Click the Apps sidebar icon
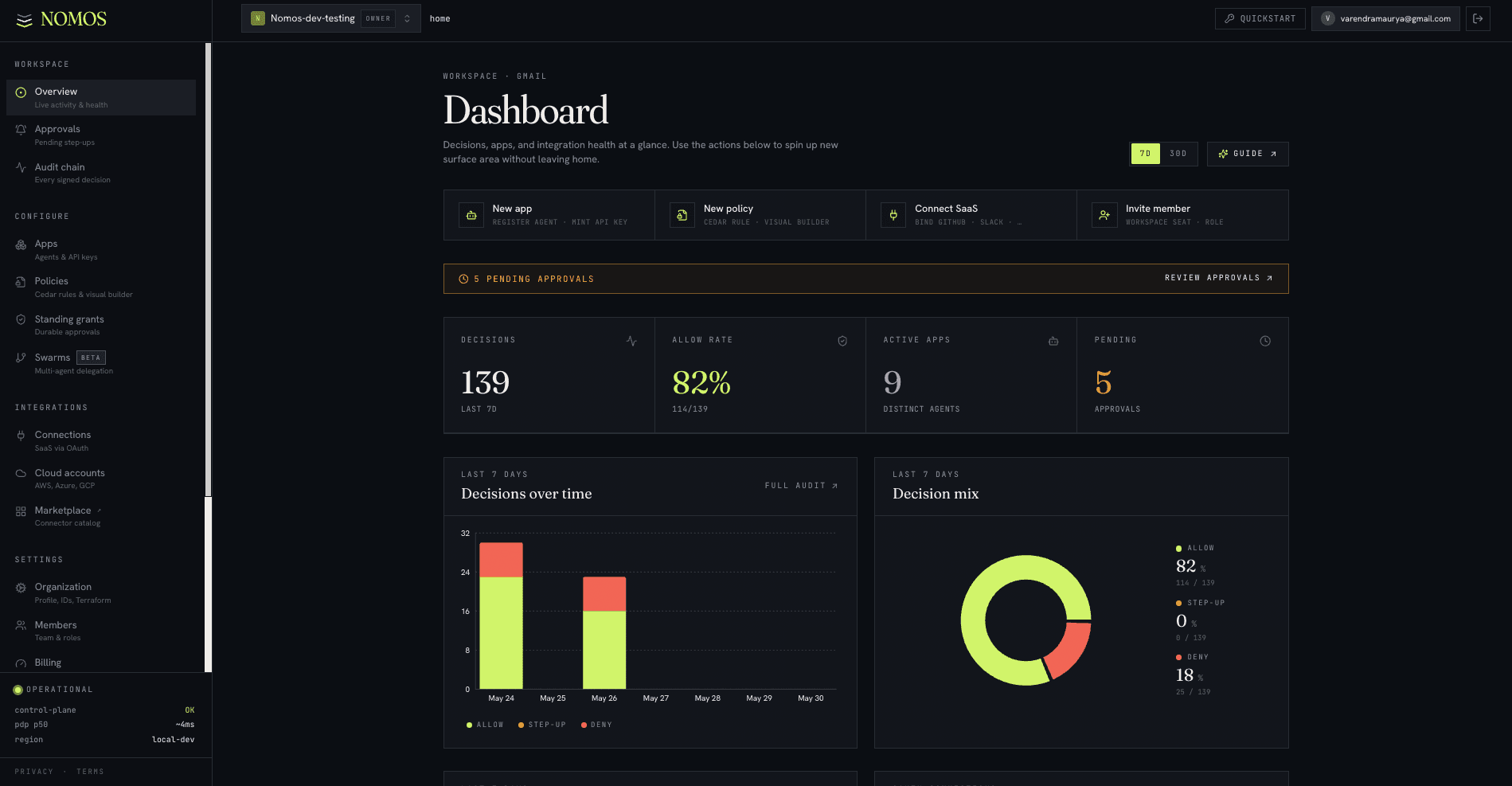This screenshot has height=786, width=1512. click(21, 244)
